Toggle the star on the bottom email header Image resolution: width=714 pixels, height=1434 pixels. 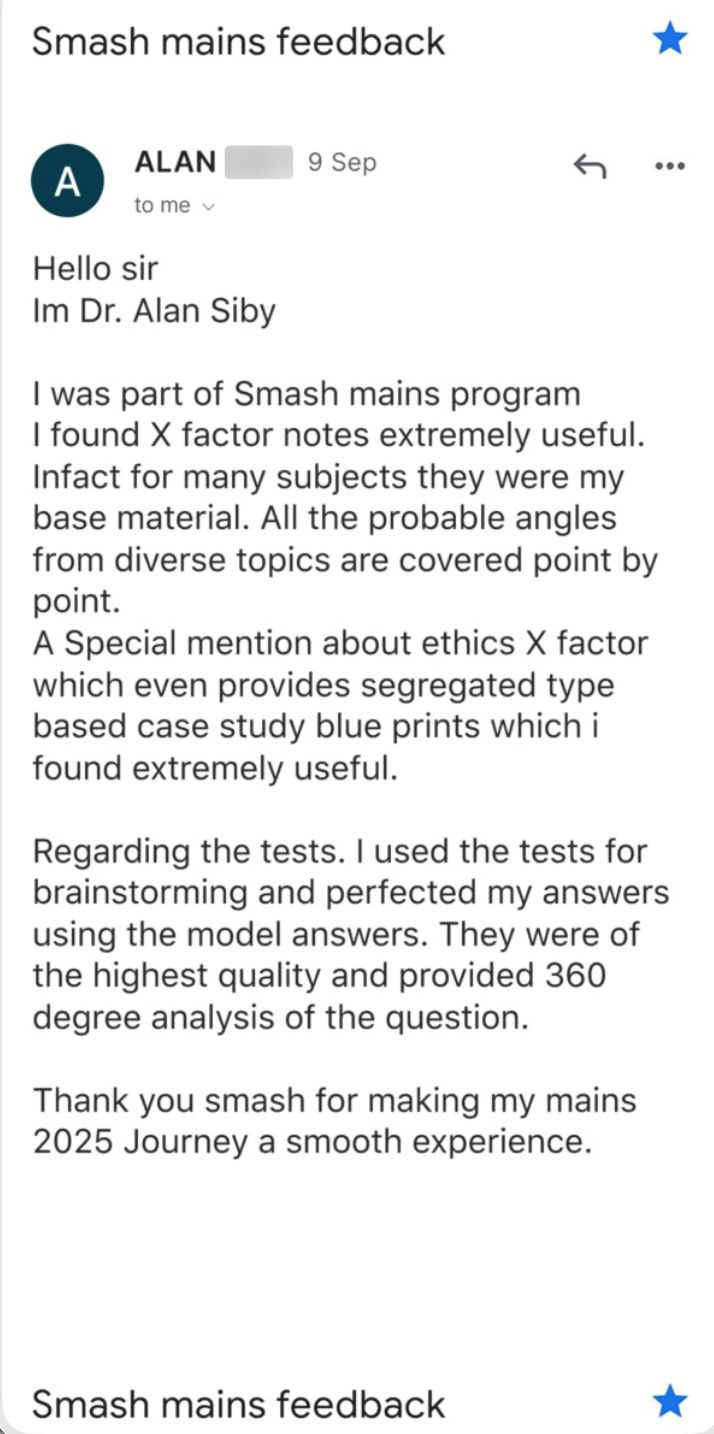pos(669,1402)
